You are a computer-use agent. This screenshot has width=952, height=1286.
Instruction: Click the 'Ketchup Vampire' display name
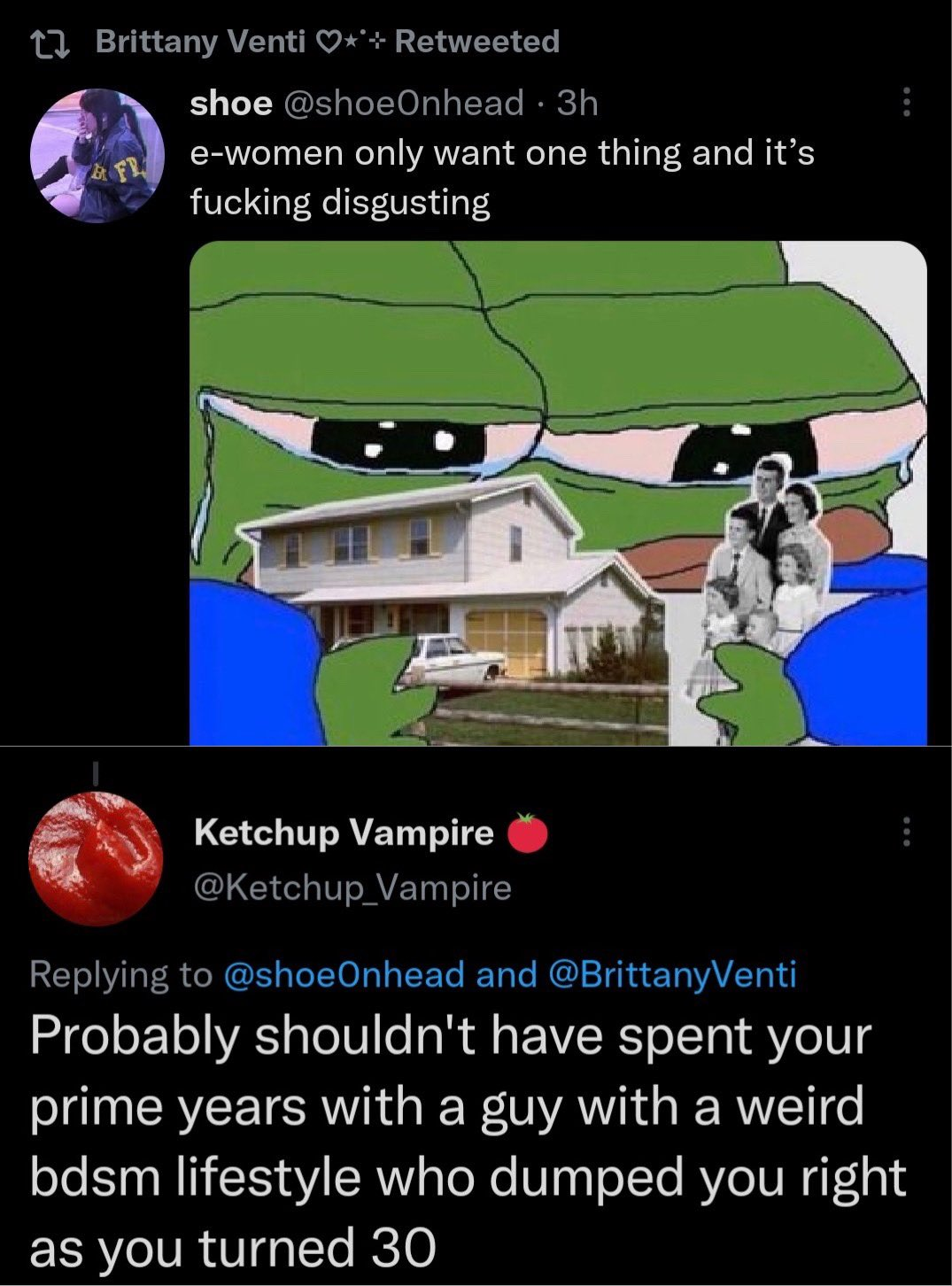(x=344, y=833)
